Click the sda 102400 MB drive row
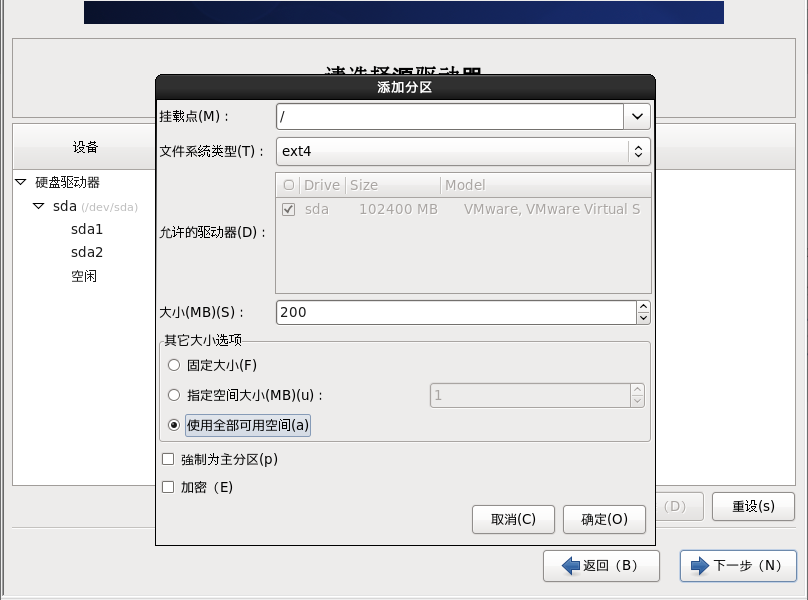This screenshot has height=600, width=808. click(463, 209)
